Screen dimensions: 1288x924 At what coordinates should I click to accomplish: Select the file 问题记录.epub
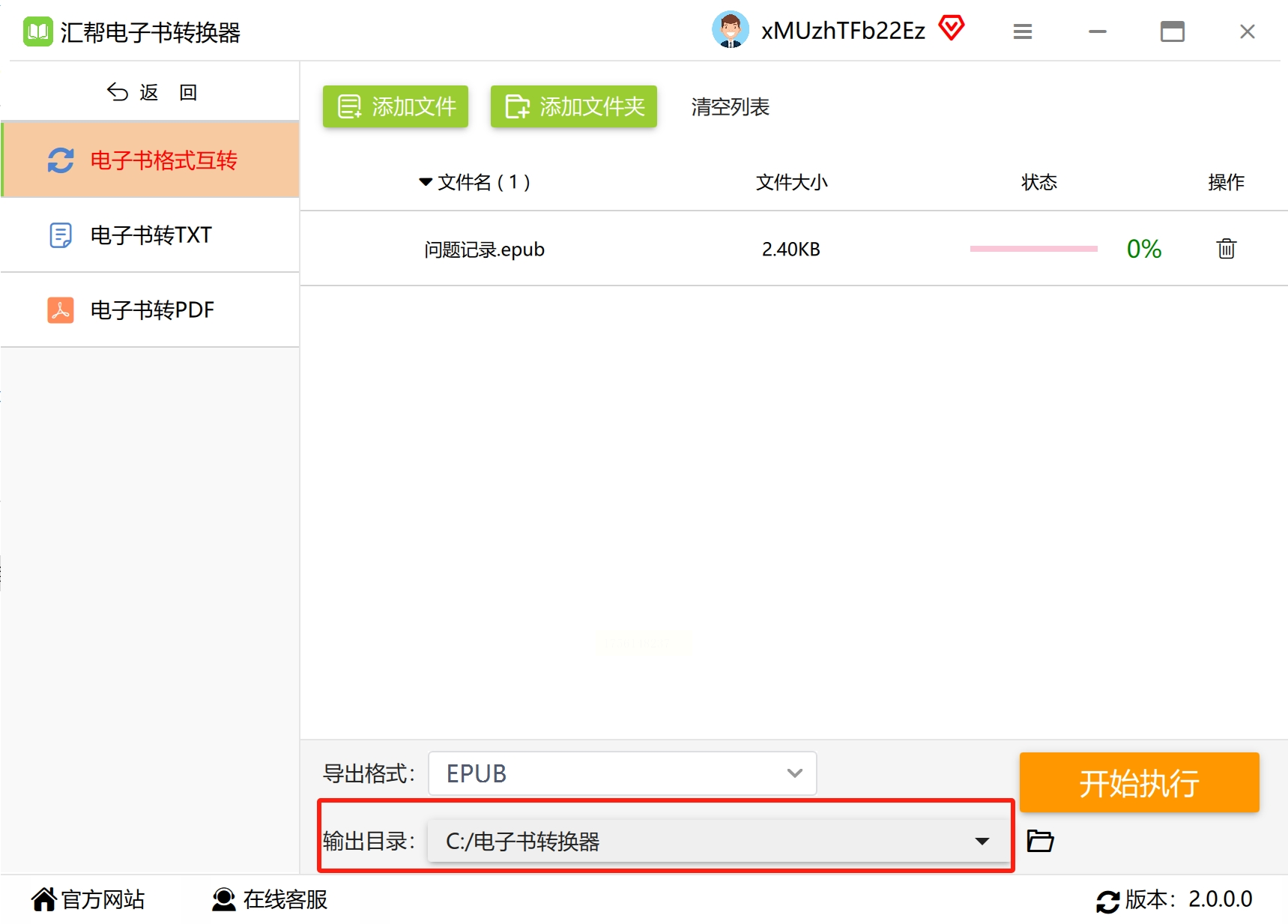(484, 249)
